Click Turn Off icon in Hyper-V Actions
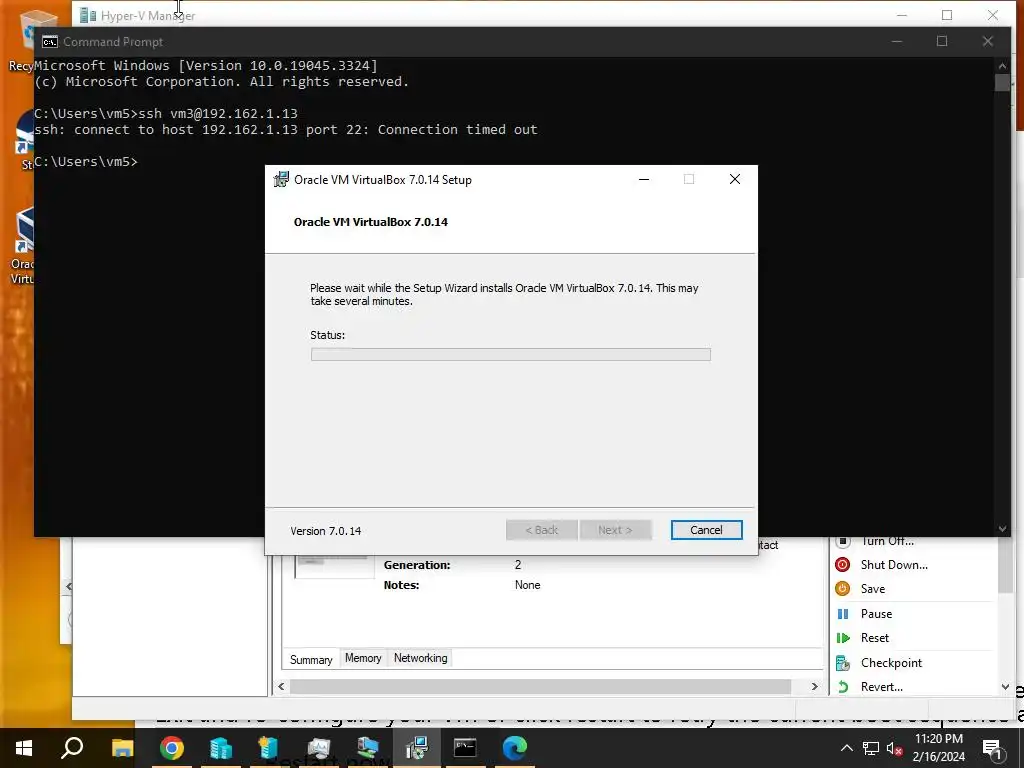1024x768 pixels. tap(842, 541)
